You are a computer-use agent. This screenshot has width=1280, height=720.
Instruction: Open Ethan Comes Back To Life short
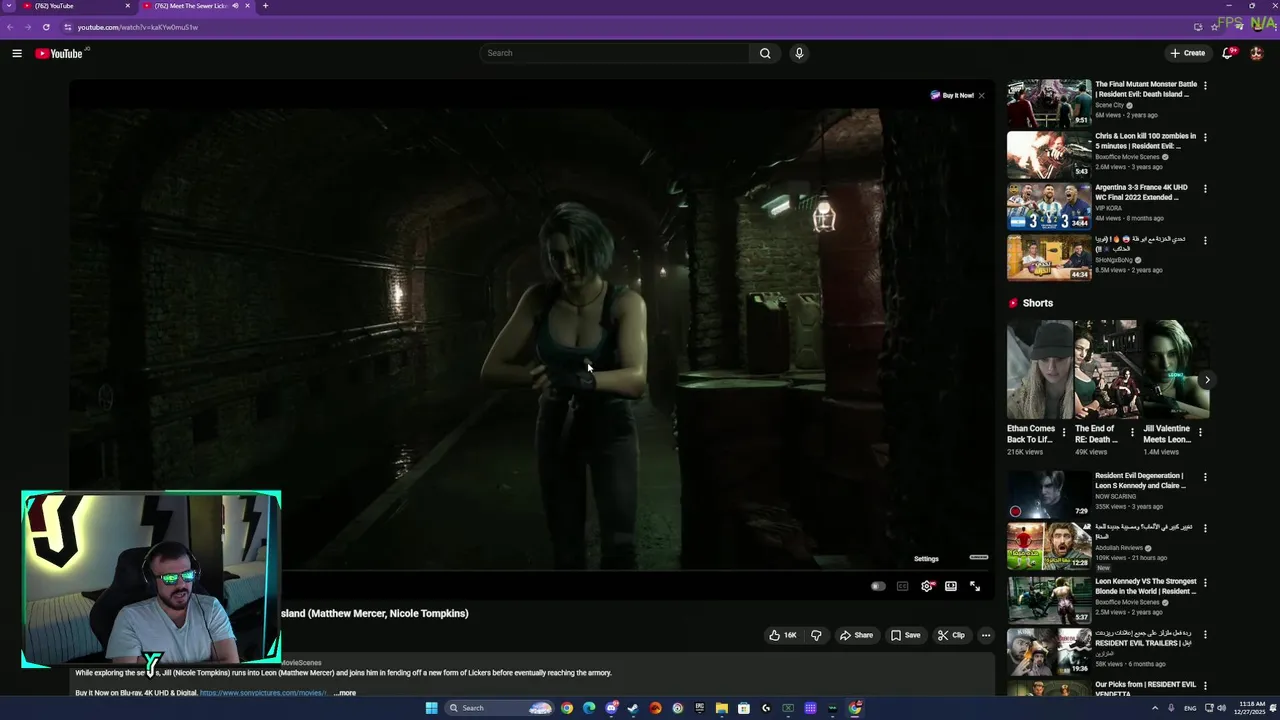pos(1039,370)
